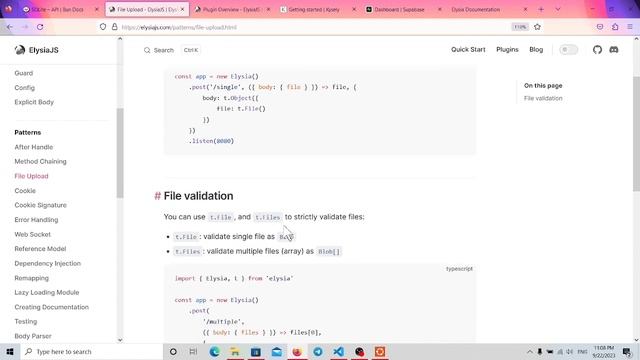640x360 pixels.
Task: Open the shield tracking protection icon
Action: click(x=103, y=27)
